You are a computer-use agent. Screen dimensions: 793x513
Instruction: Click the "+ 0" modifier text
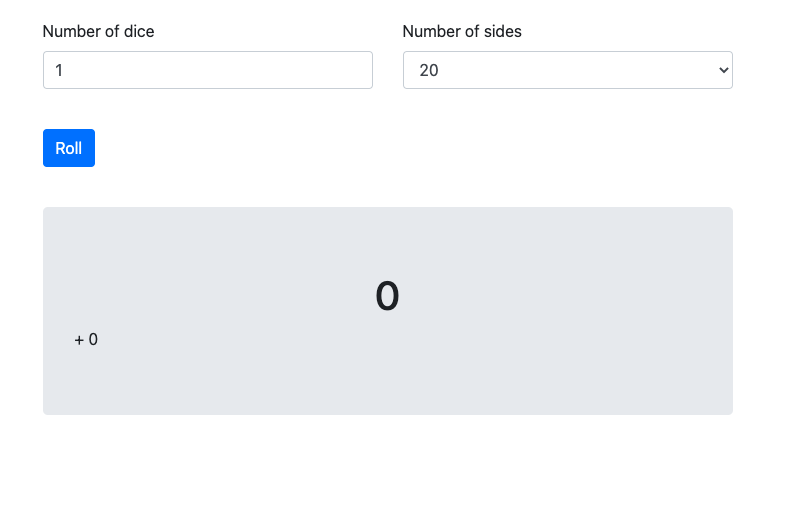click(x=86, y=340)
